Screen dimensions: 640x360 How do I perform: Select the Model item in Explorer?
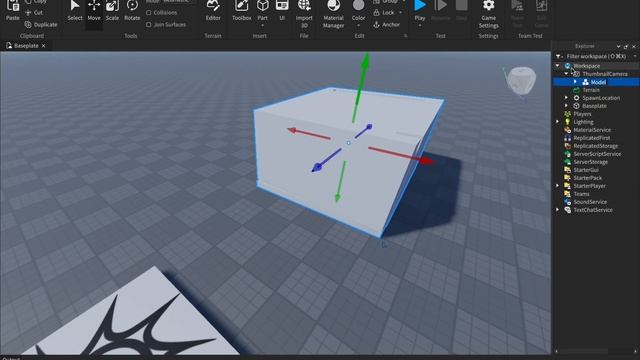[x=598, y=82]
